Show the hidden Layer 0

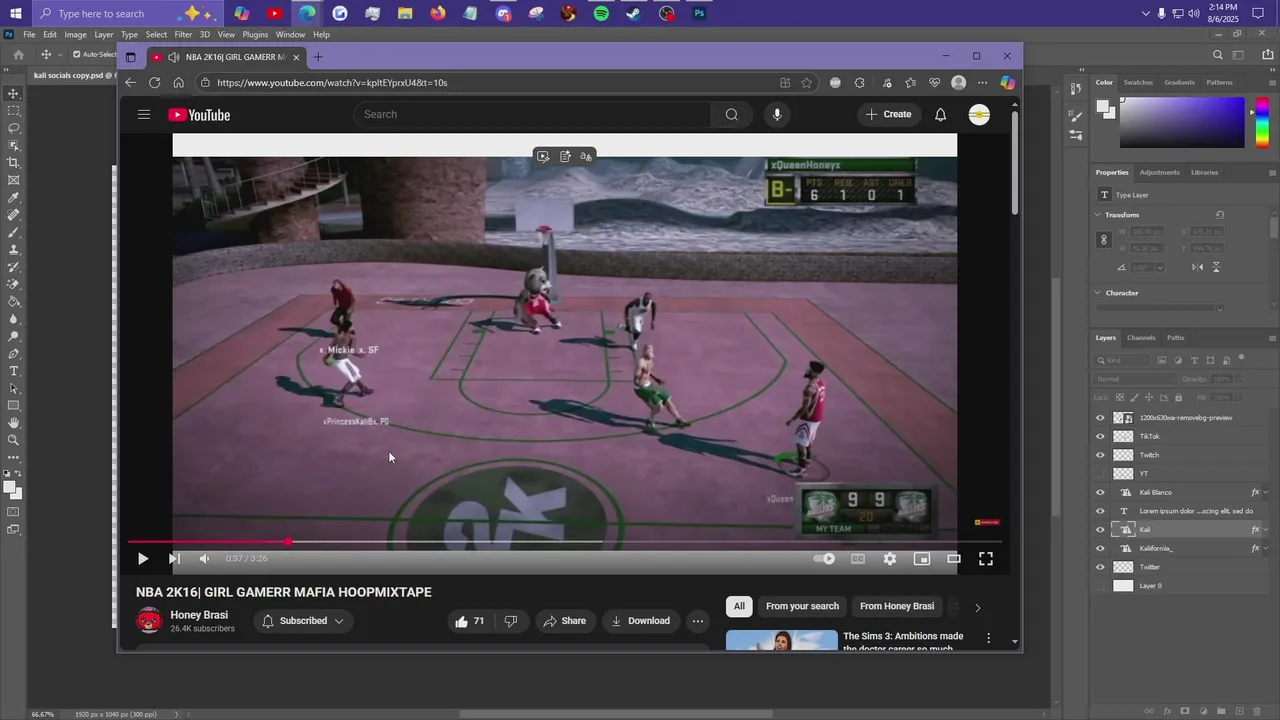coord(1100,586)
